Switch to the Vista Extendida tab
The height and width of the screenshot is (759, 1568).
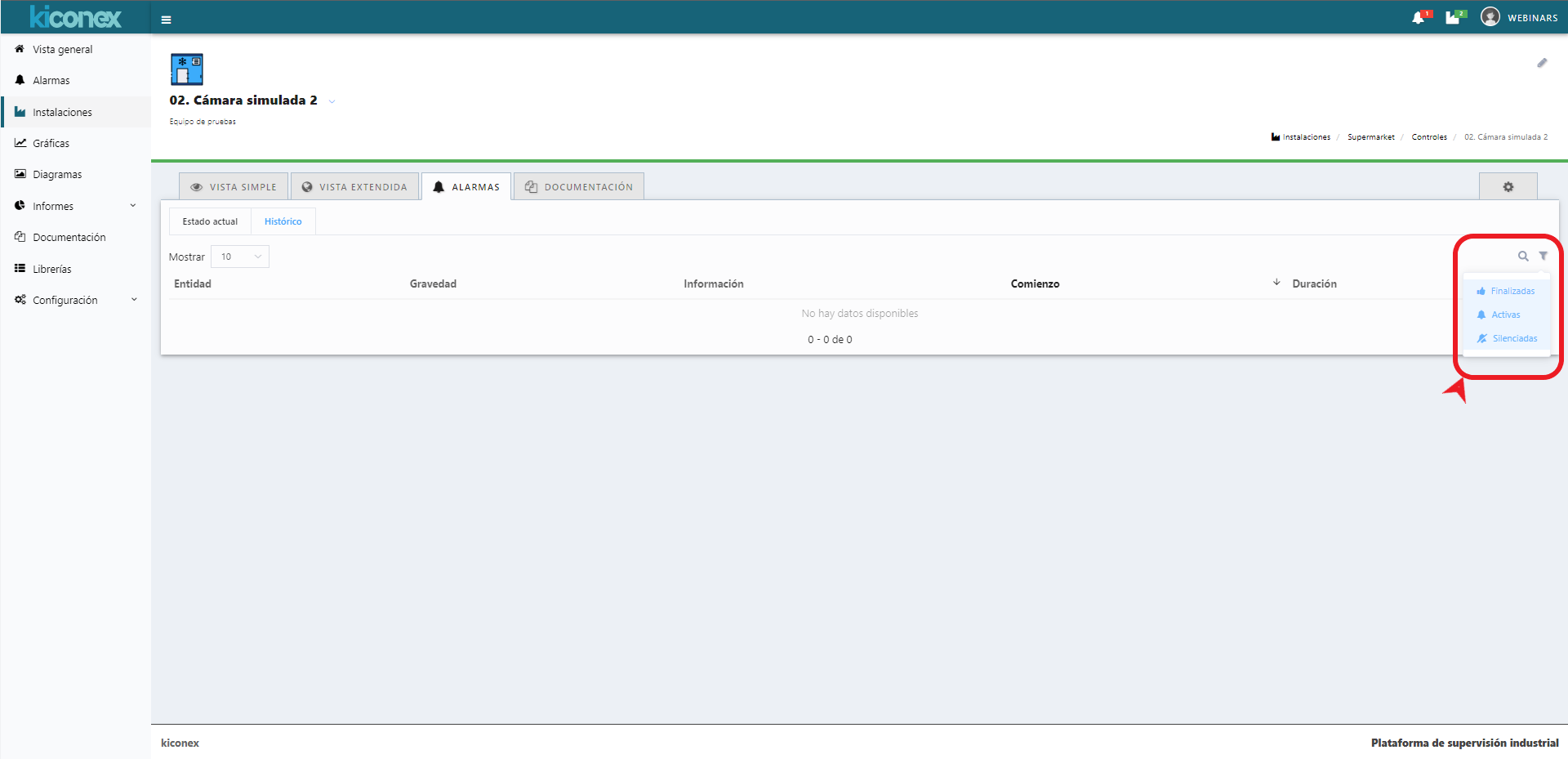tap(354, 187)
